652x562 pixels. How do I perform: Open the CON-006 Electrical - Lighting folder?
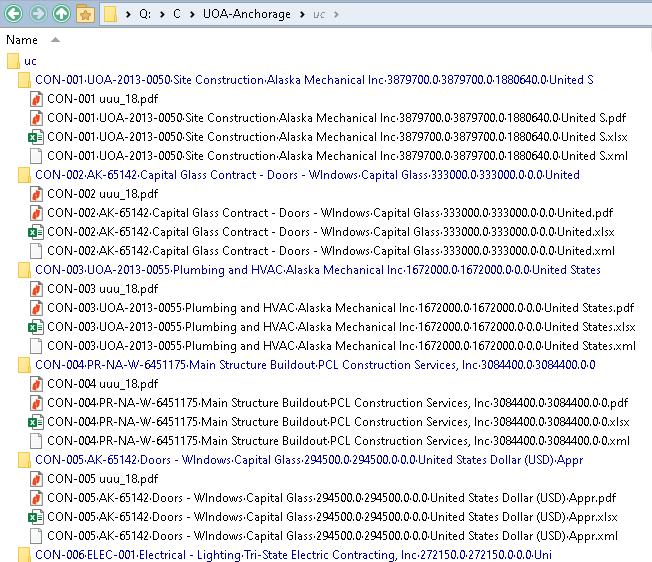tap(293, 555)
